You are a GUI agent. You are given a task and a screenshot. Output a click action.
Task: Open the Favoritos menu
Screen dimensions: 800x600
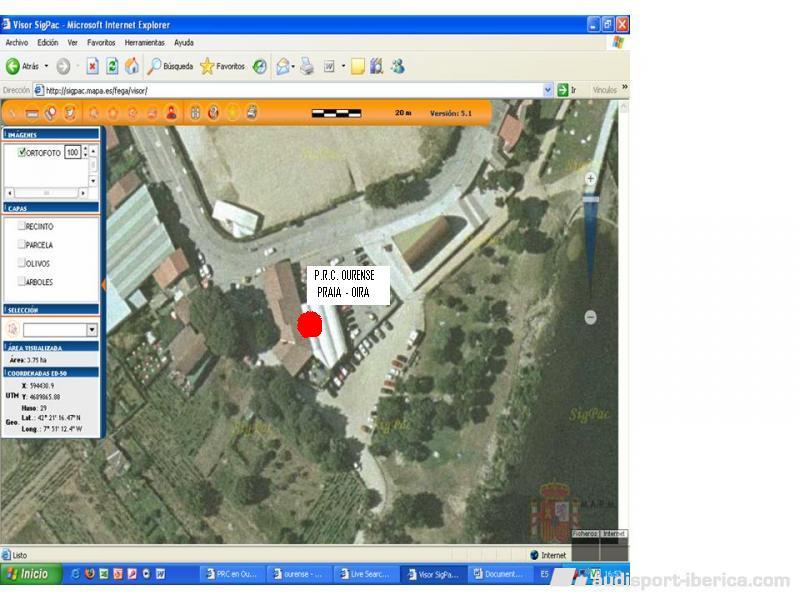click(101, 43)
